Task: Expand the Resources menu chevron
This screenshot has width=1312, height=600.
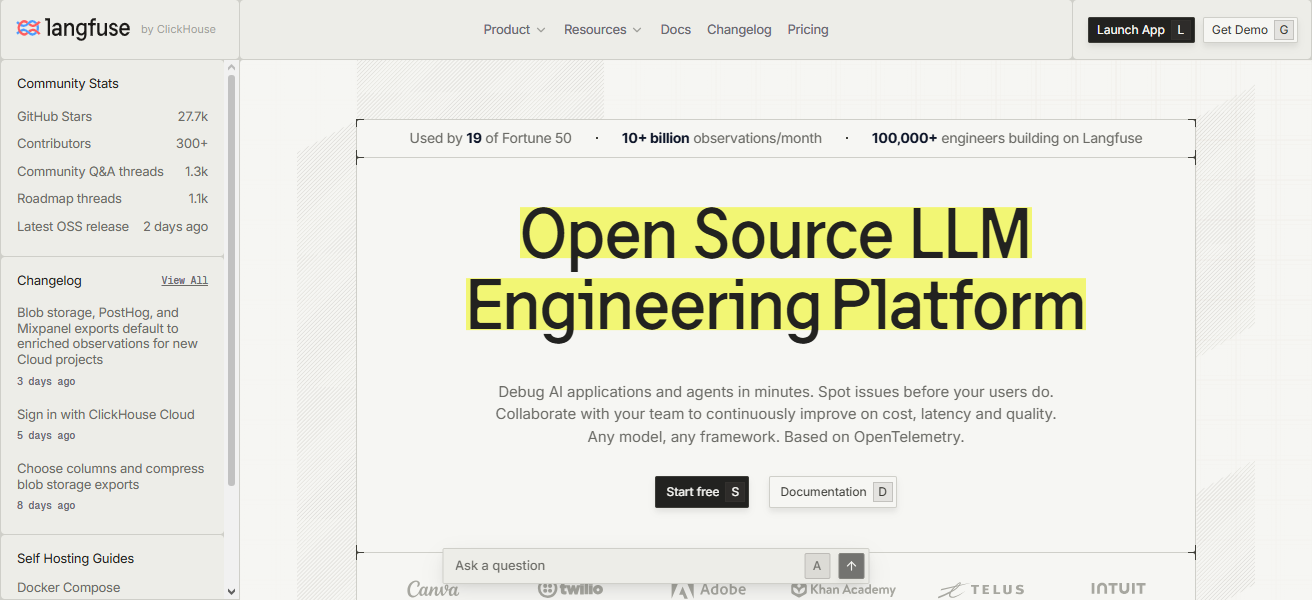Action: (637, 30)
